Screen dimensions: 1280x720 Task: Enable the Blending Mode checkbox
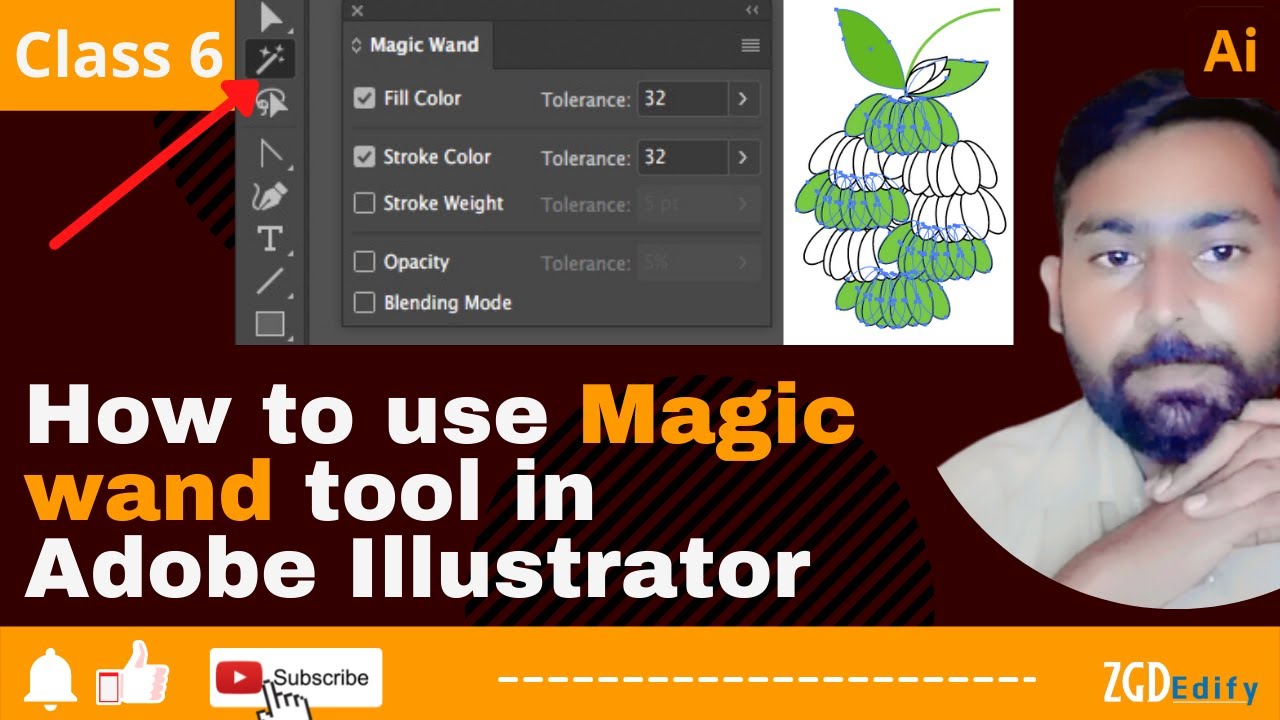[364, 302]
